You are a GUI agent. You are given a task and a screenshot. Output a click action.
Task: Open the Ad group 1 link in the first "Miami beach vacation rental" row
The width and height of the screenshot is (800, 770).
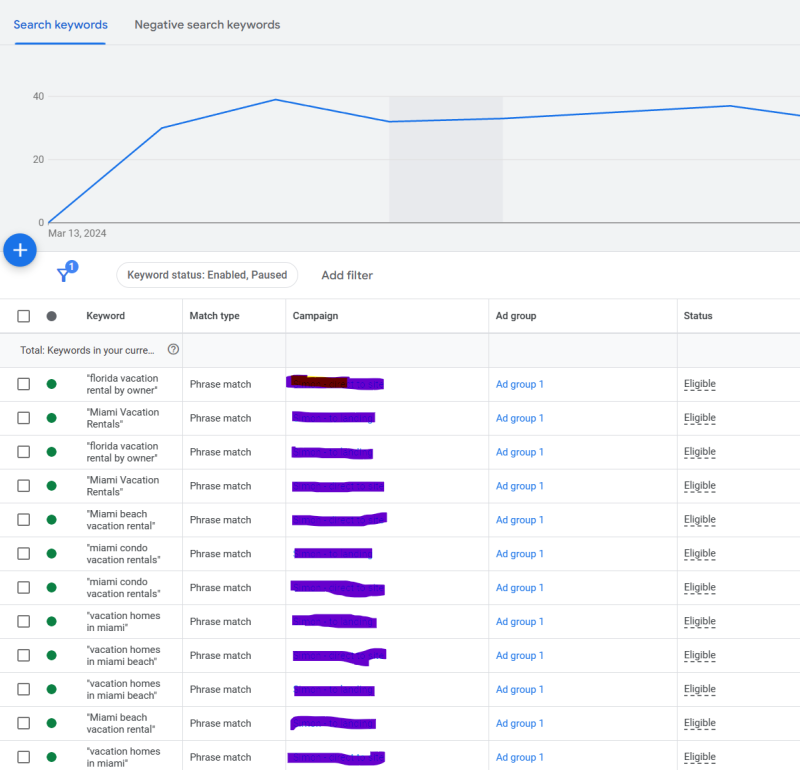tap(519, 520)
